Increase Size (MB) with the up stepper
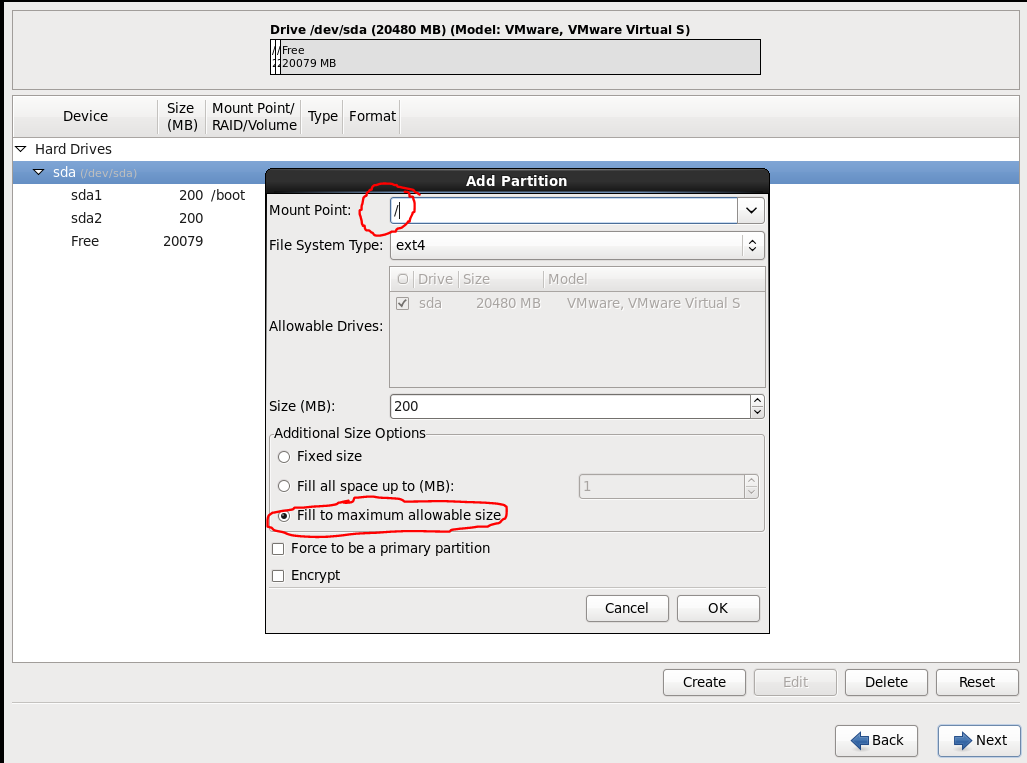 click(758, 400)
